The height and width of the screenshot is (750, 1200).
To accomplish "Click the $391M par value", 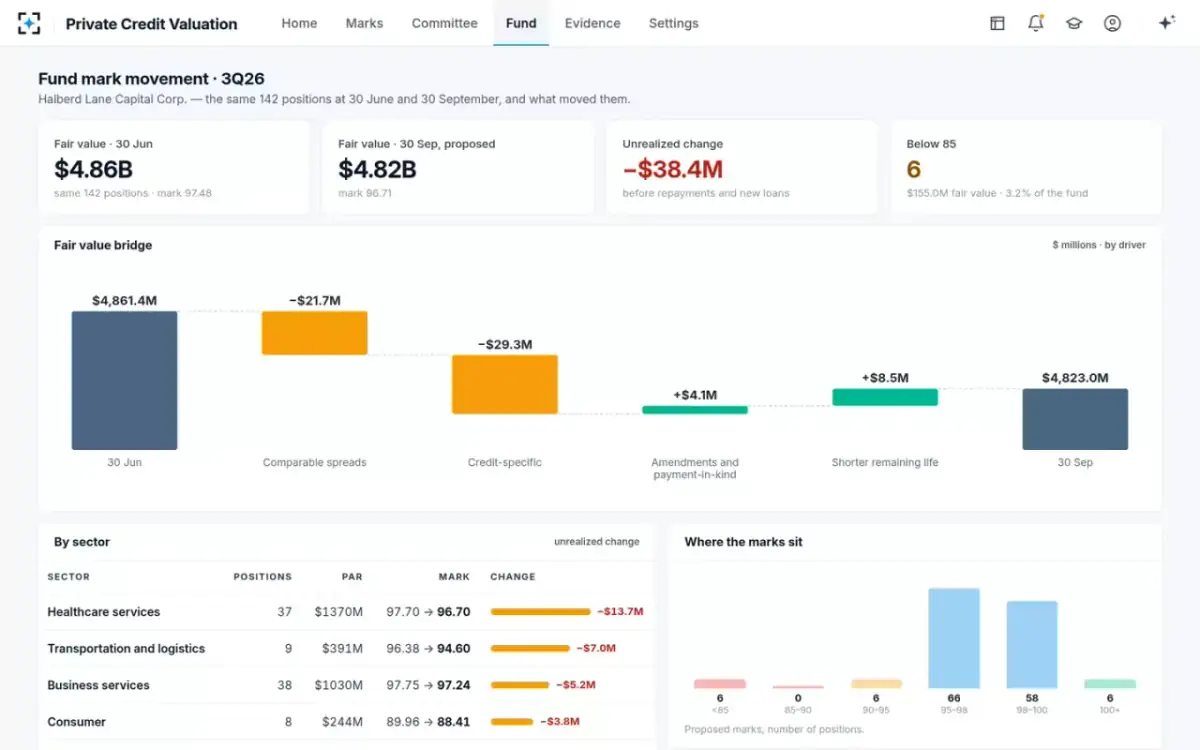I will pyautogui.click(x=342, y=648).
